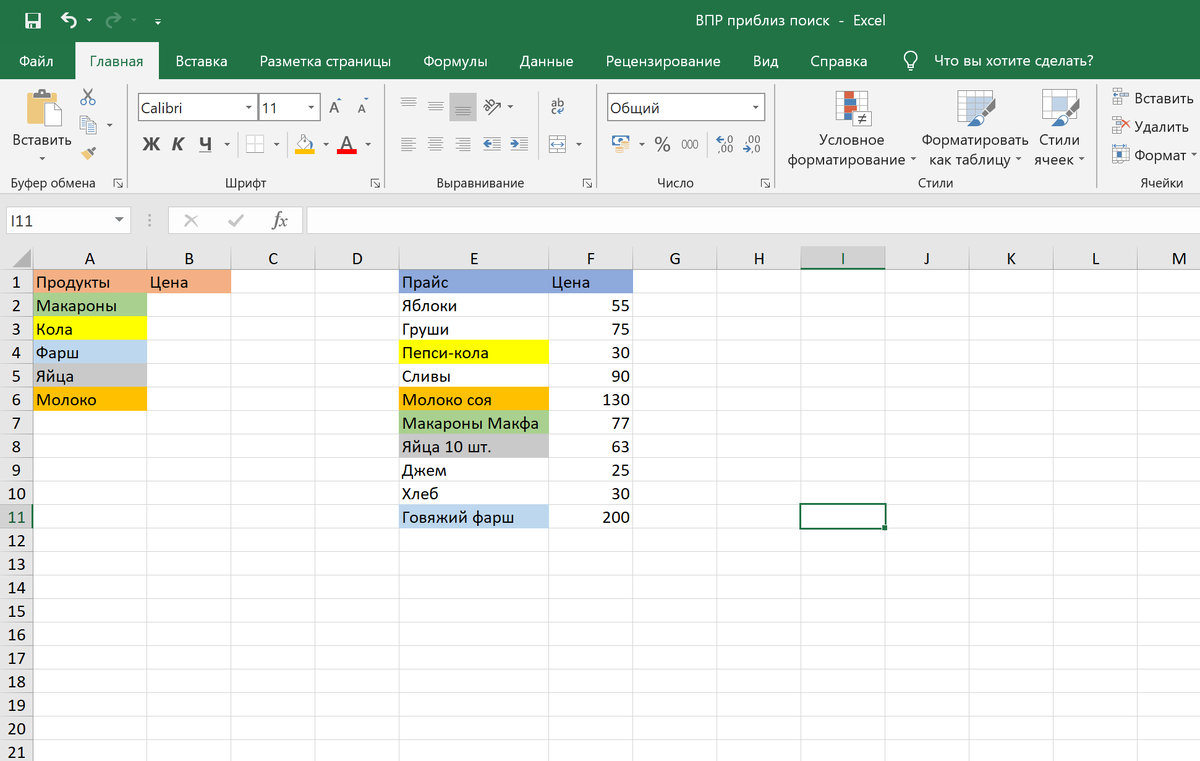
Task: Select the yellow Пепси-кола cell
Action: pos(473,353)
